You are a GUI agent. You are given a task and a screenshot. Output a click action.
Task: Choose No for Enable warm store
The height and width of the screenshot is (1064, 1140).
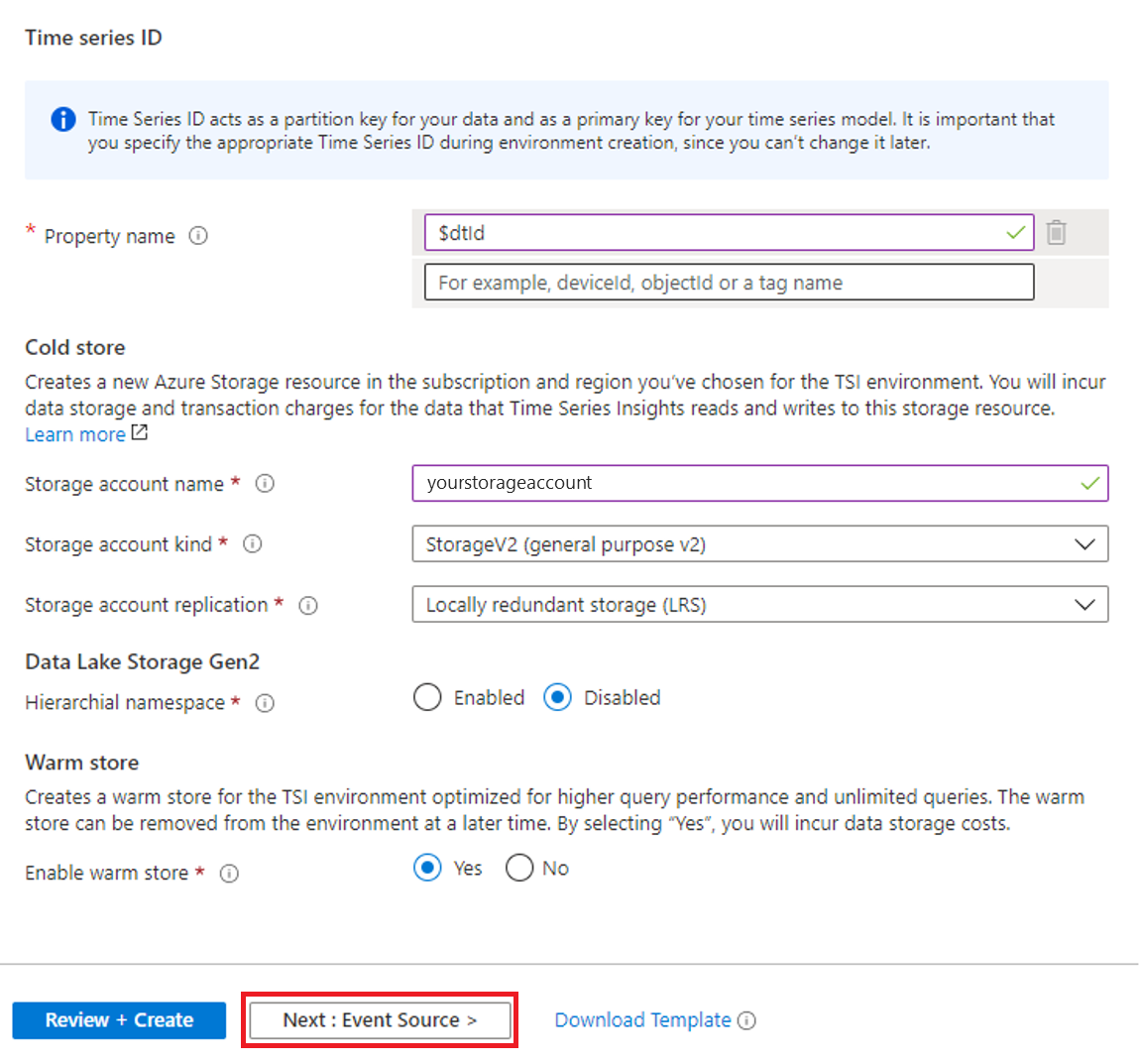tap(519, 868)
